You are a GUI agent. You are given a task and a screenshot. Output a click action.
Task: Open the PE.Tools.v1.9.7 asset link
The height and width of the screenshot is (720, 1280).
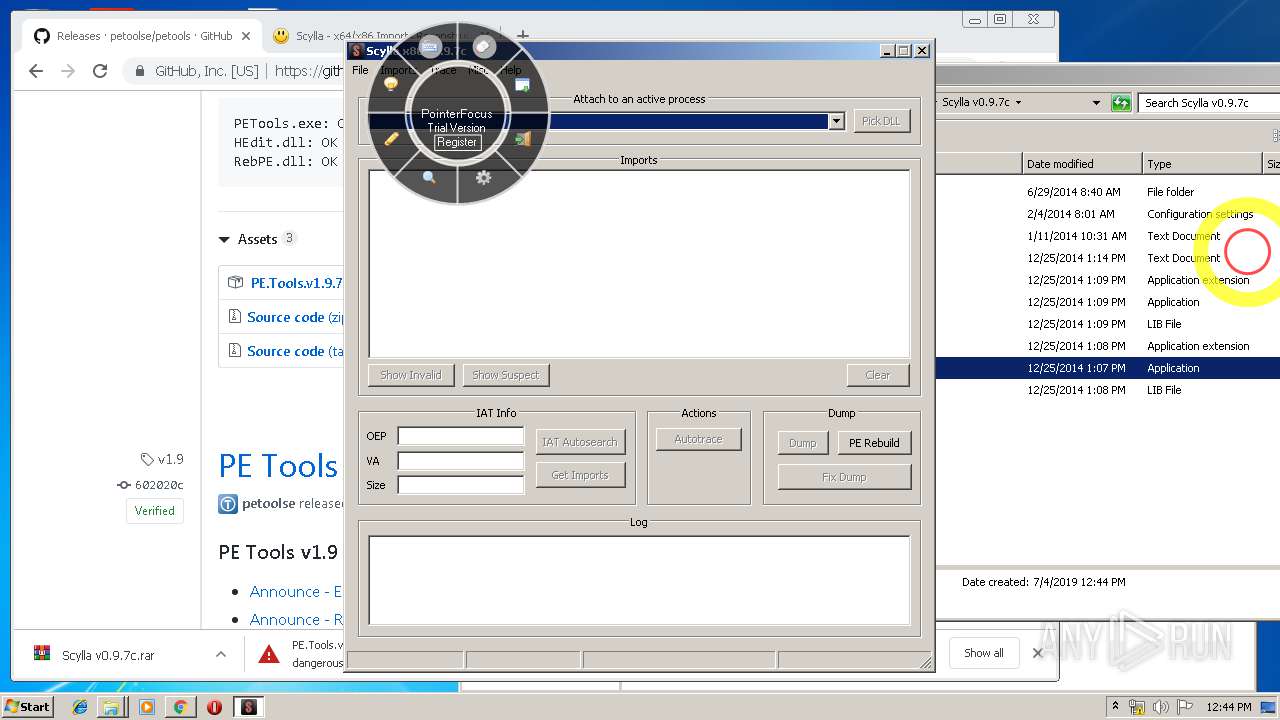pyautogui.click(x=297, y=283)
